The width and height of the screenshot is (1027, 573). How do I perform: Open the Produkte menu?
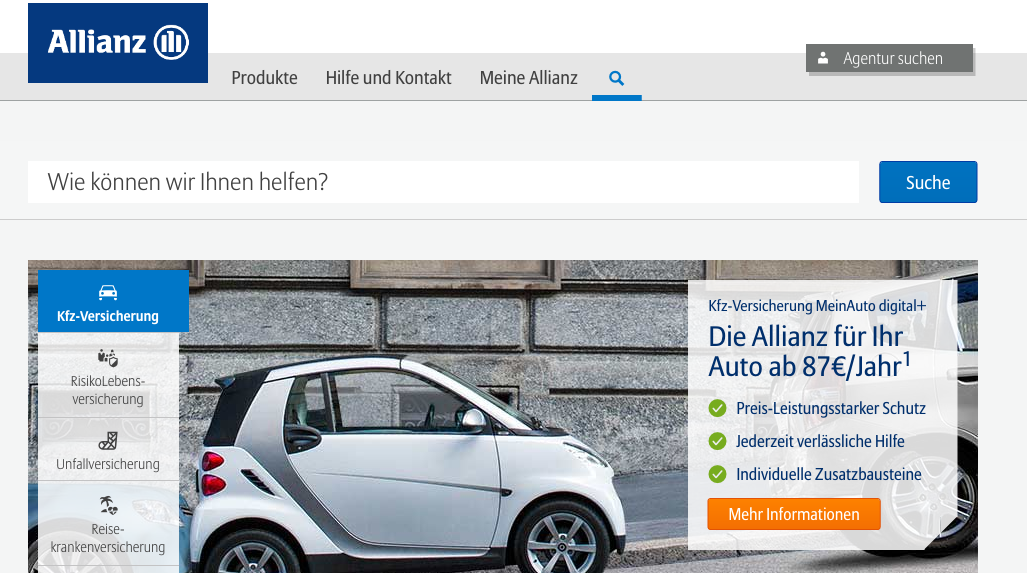click(264, 78)
